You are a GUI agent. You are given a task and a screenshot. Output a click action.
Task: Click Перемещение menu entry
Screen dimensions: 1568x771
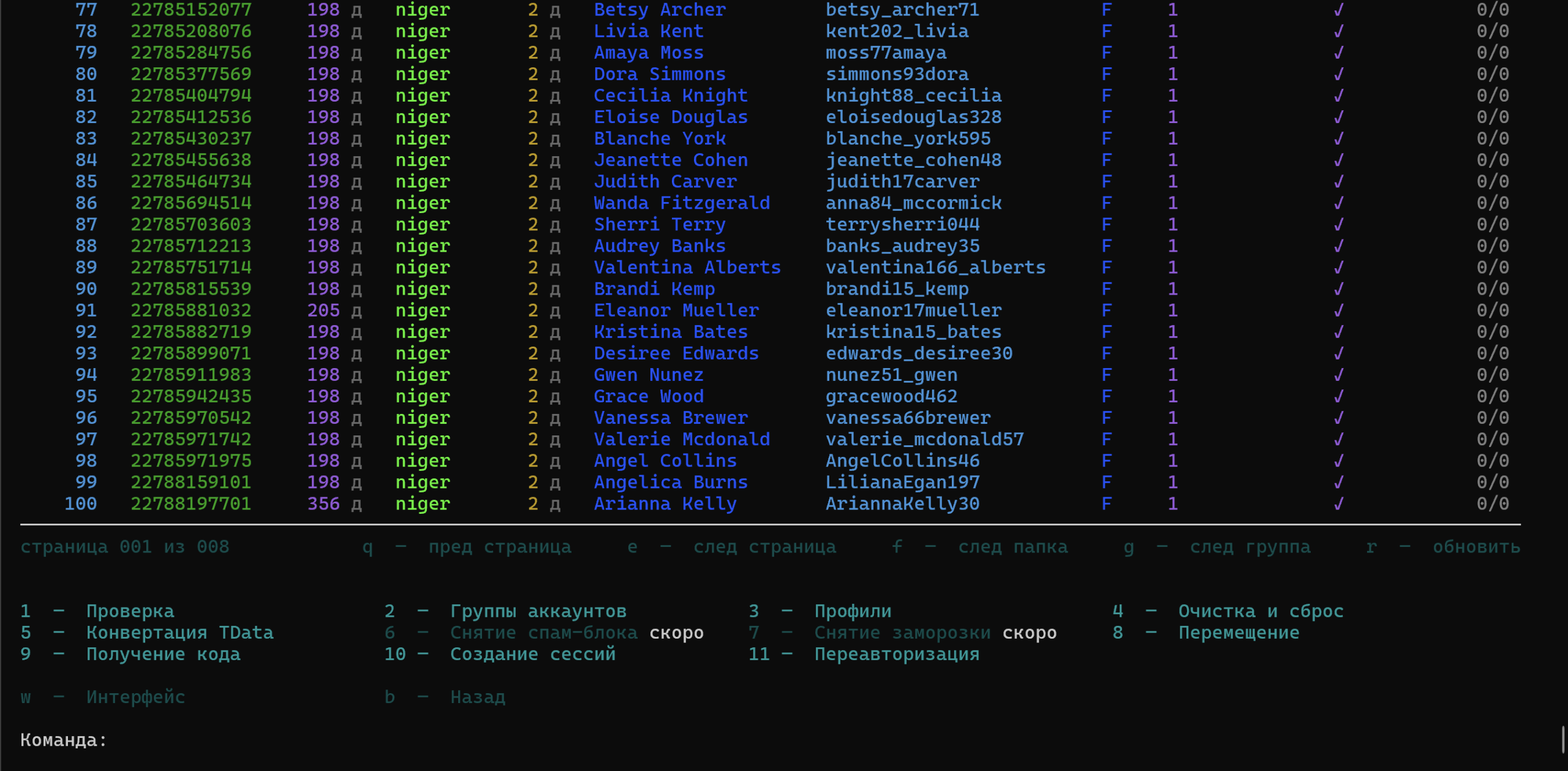click(x=1238, y=633)
